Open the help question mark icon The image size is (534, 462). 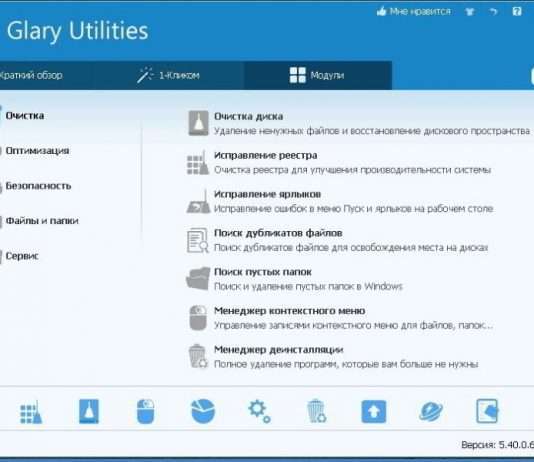(x=517, y=12)
